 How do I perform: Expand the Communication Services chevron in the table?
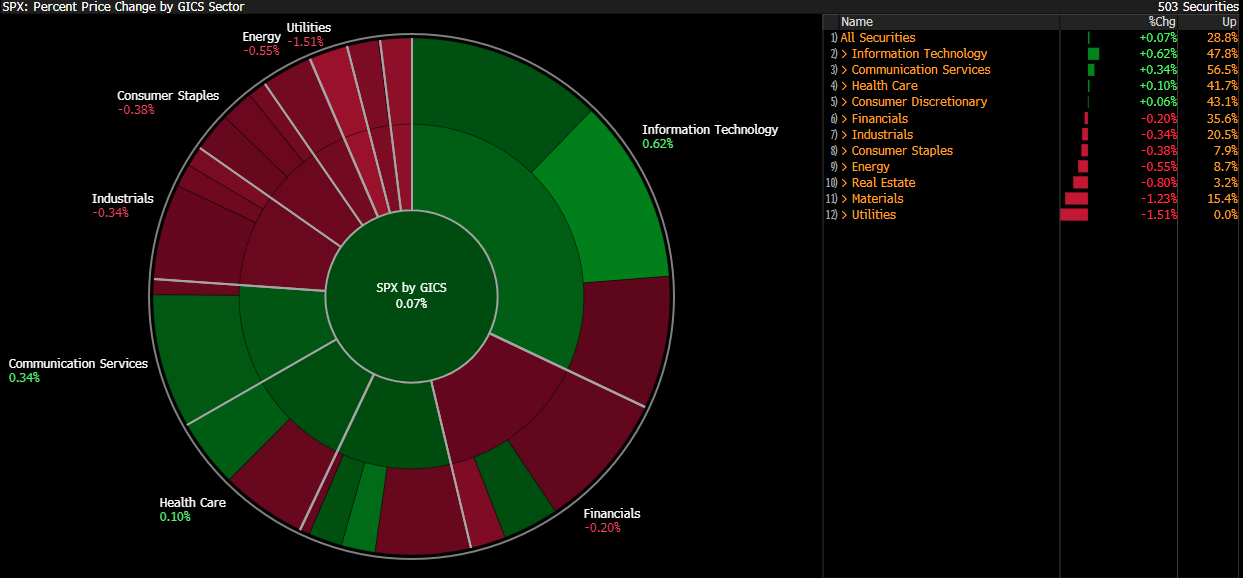[x=845, y=70]
